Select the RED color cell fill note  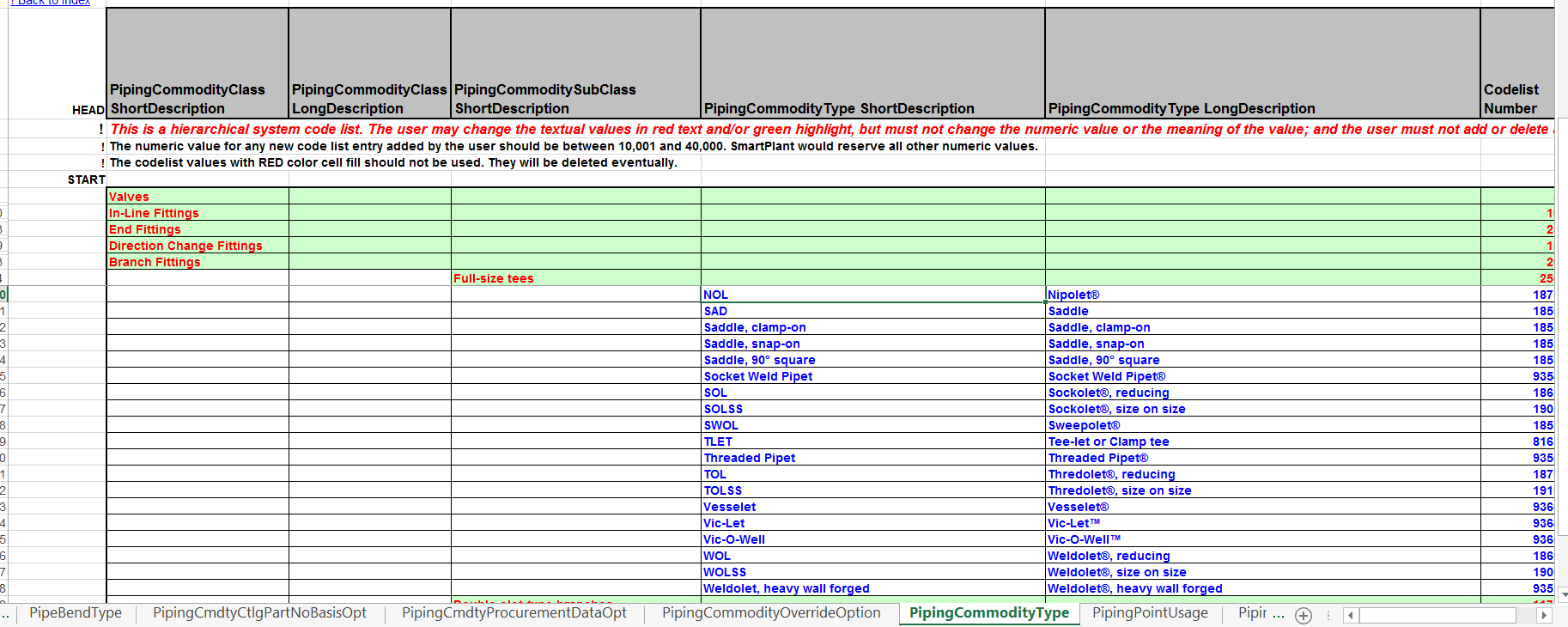click(393, 162)
